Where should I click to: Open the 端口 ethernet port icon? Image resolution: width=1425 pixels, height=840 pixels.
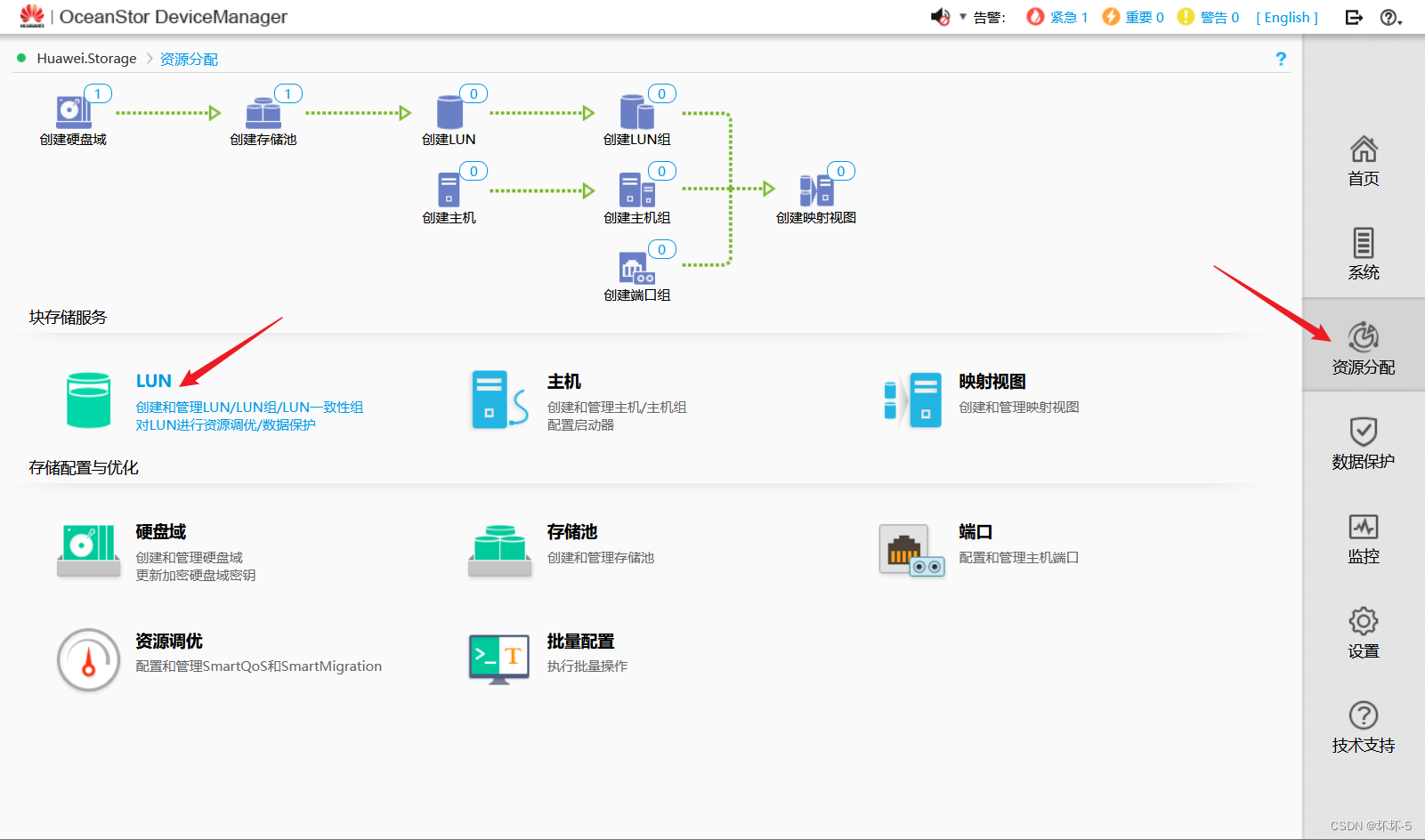coord(912,551)
